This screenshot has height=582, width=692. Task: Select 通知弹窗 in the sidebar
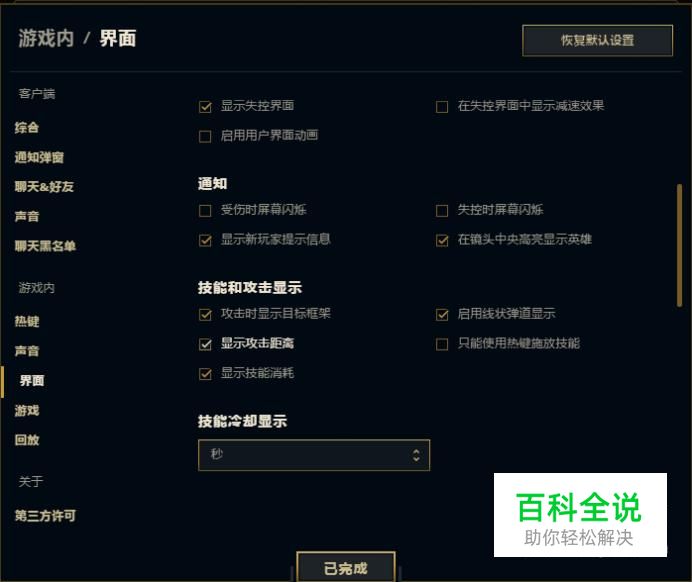[x=39, y=158]
